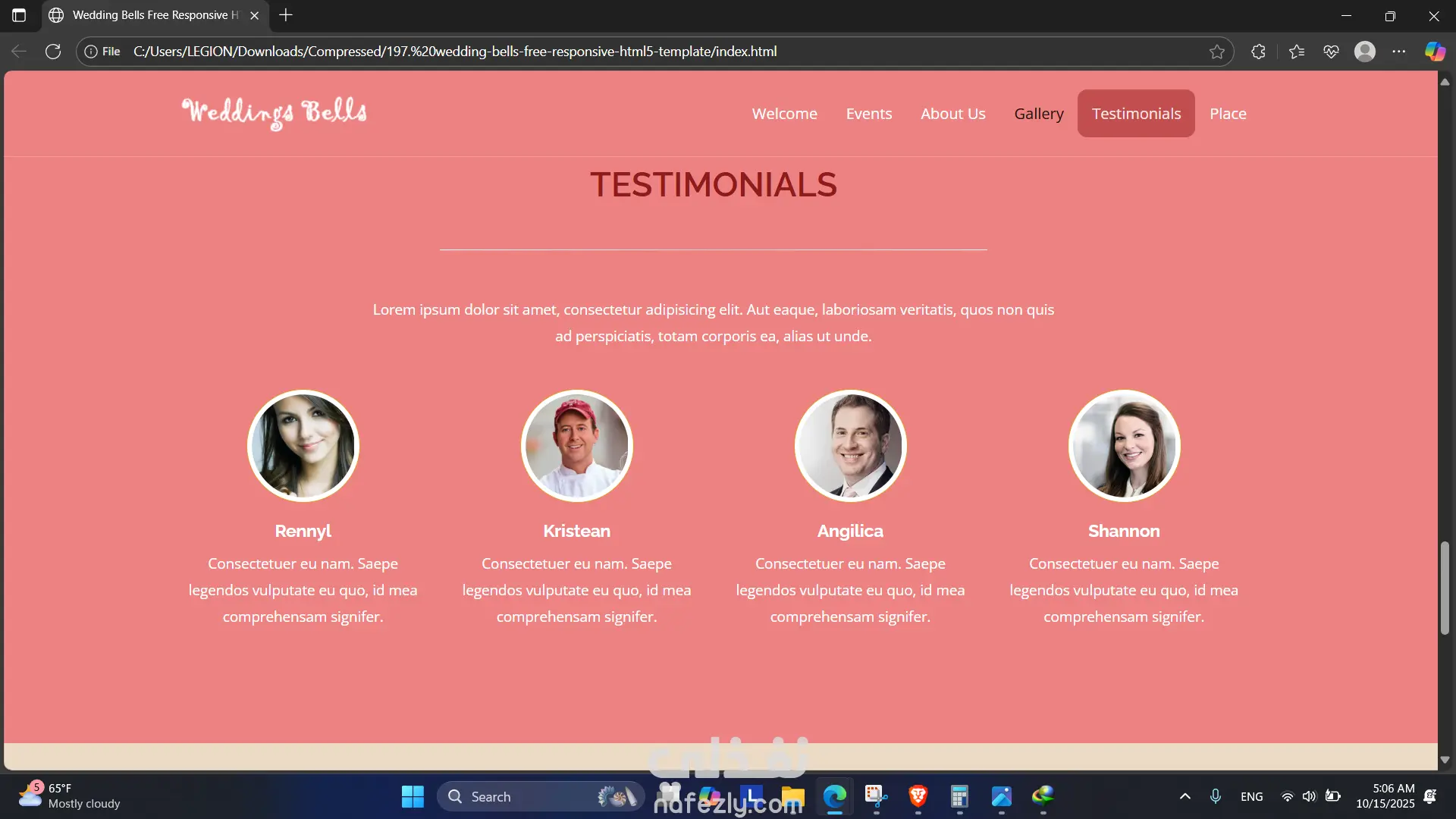Click the vertical page scrollbar thumb

[1445, 588]
